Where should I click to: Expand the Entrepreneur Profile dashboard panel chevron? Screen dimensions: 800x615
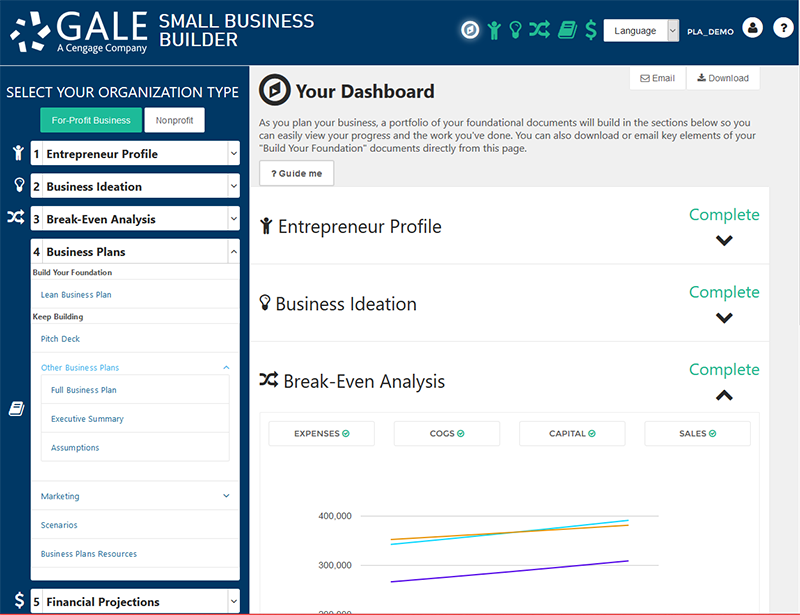coord(724,240)
